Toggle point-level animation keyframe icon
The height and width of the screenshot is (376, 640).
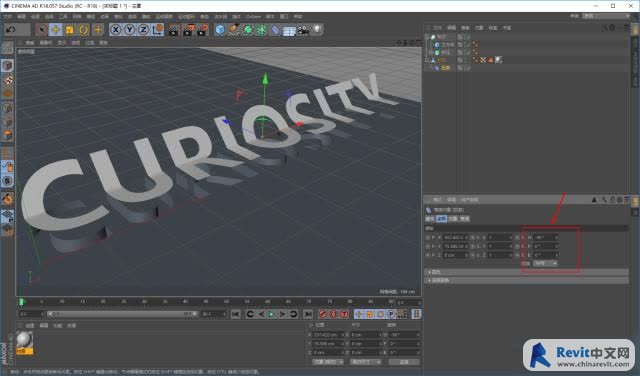click(x=402, y=314)
